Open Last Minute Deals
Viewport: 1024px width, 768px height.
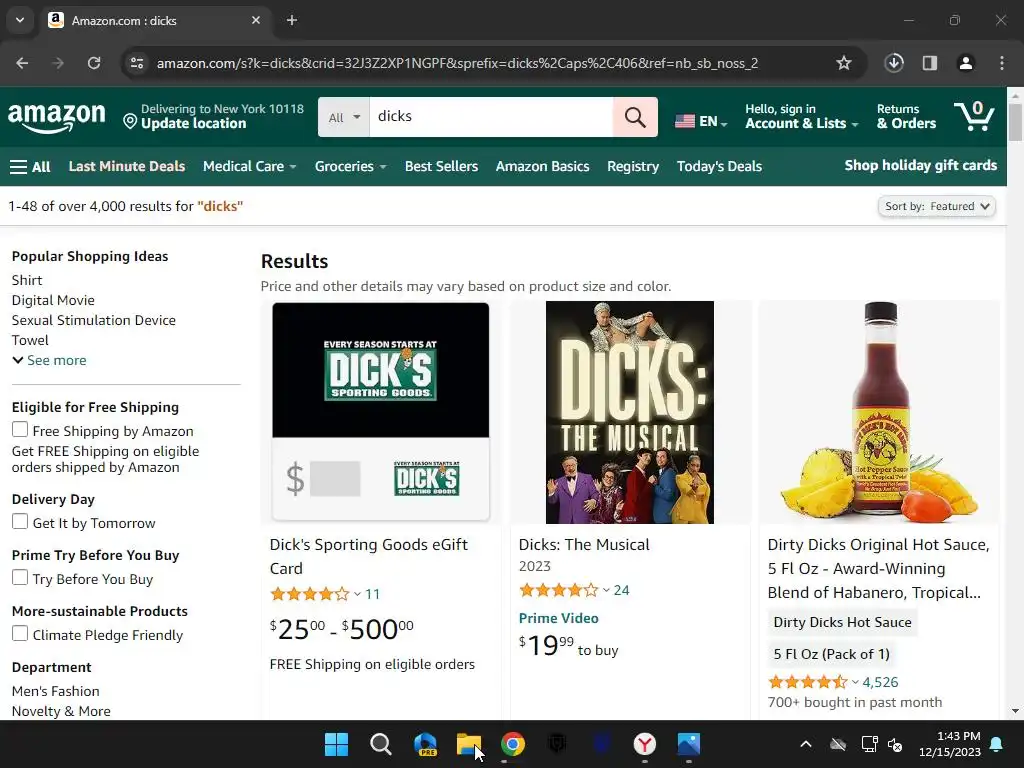[127, 167]
